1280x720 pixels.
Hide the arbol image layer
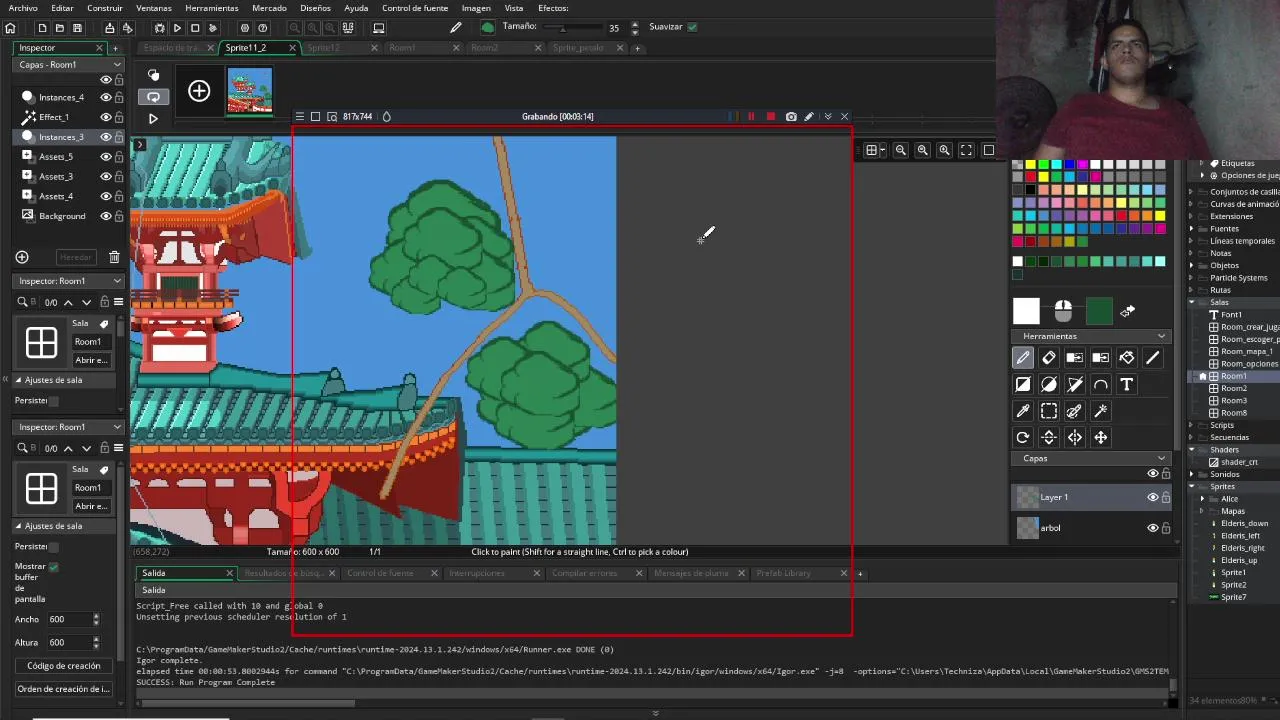1152,528
